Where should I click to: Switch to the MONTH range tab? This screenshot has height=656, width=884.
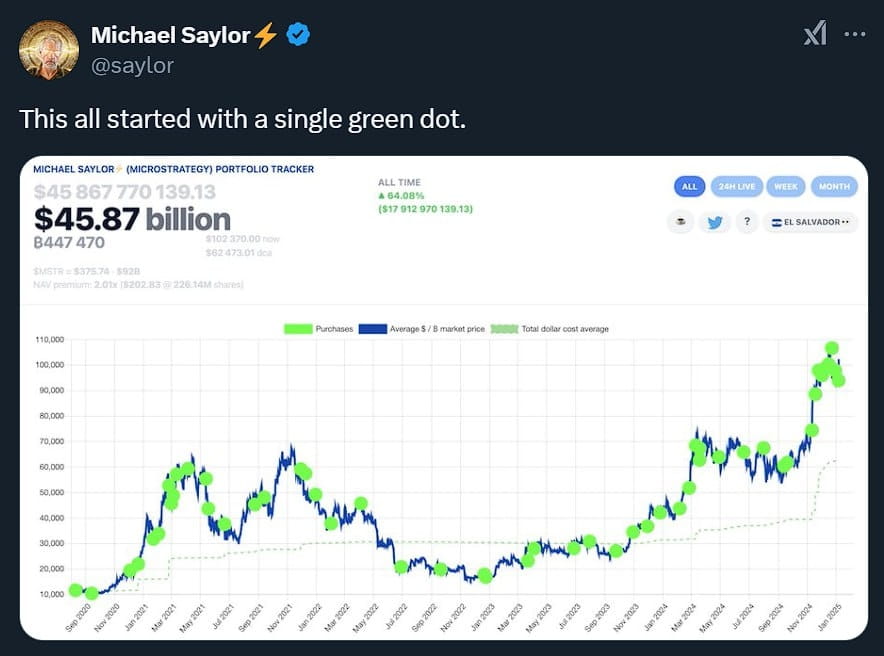834,187
